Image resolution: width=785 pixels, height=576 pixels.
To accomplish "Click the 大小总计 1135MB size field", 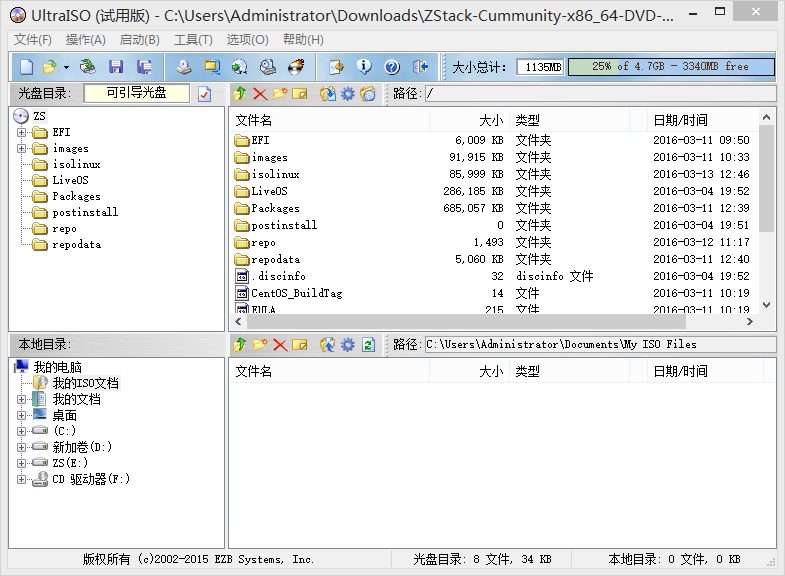I will click(x=540, y=67).
